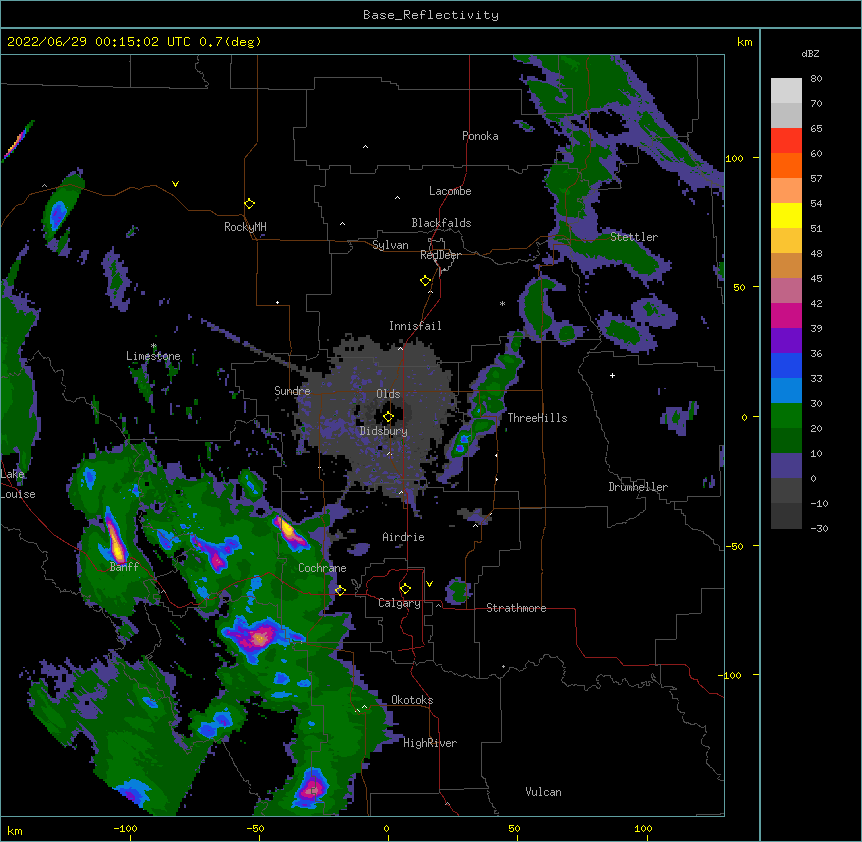Select the orange 57-60 dBZ legend swatch
This screenshot has width=862, height=842.
click(x=786, y=165)
